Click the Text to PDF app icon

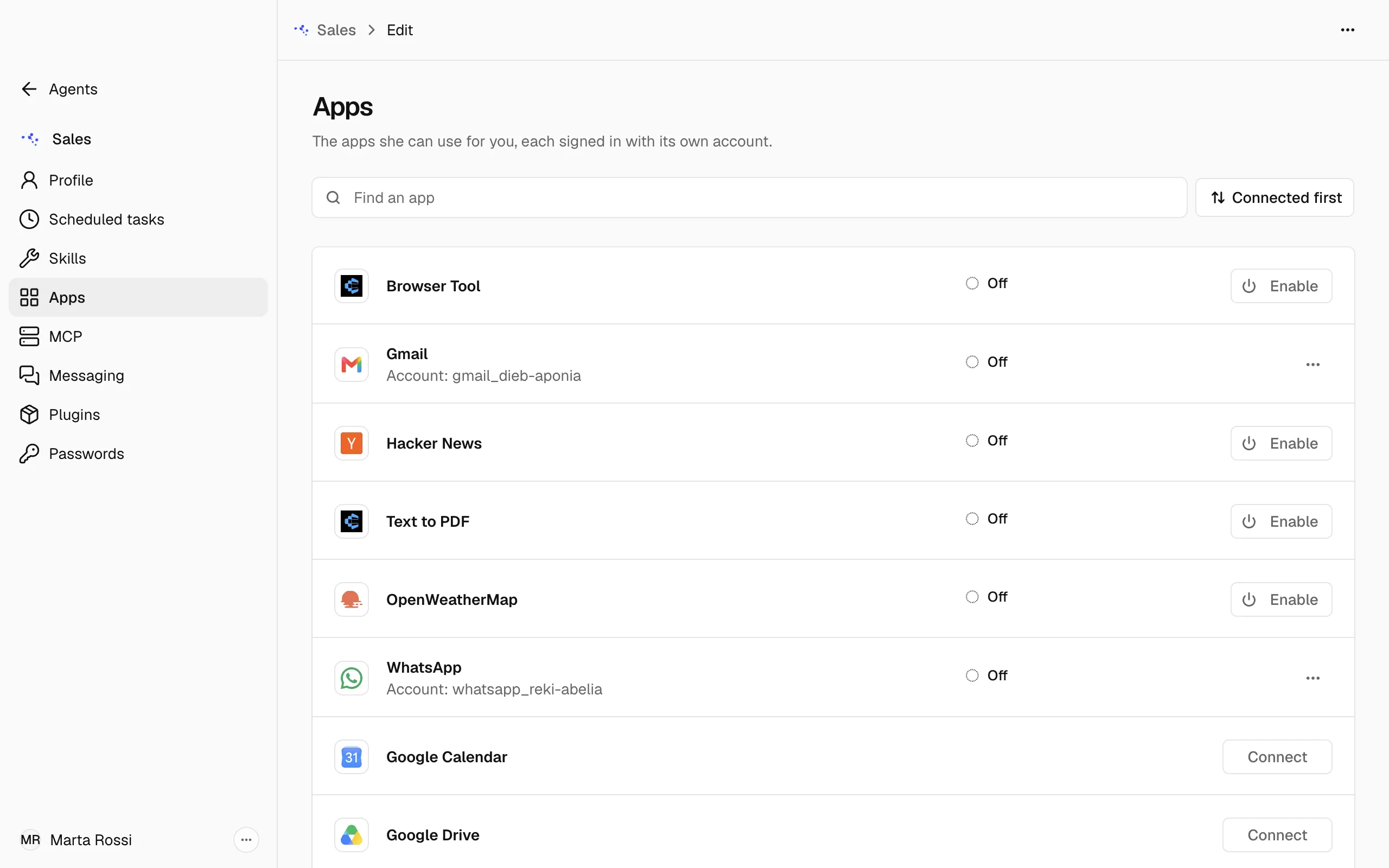tap(352, 521)
